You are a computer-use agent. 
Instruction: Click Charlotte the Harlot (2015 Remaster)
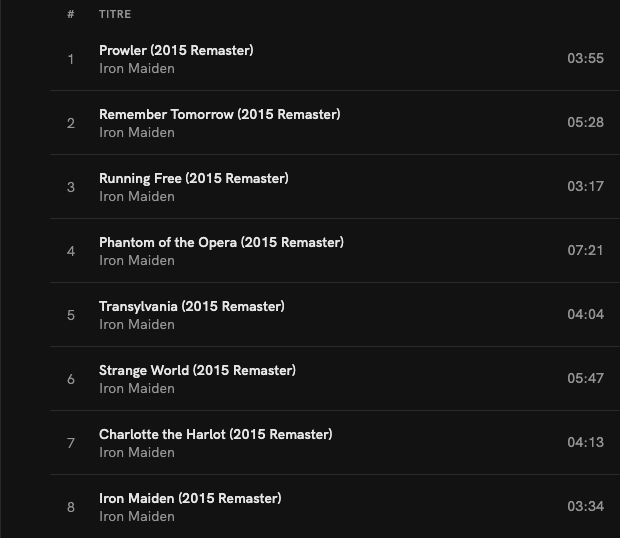pyautogui.click(x=215, y=434)
